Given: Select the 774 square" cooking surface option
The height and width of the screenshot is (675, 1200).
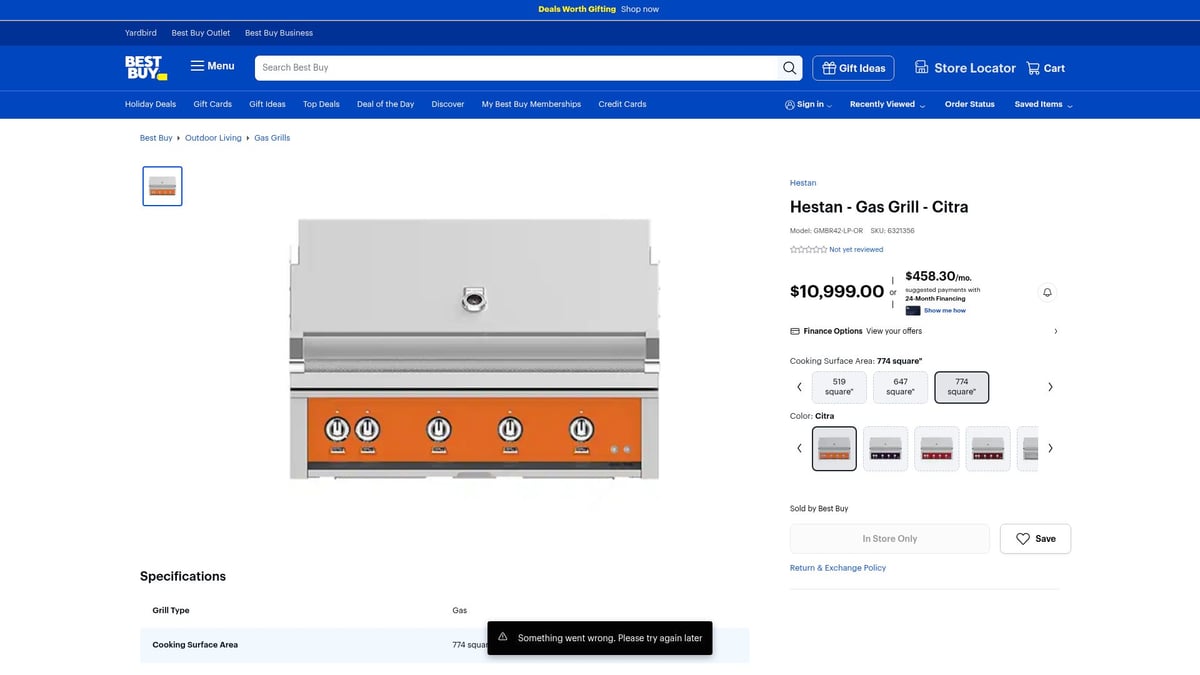Looking at the screenshot, I should [x=961, y=387].
